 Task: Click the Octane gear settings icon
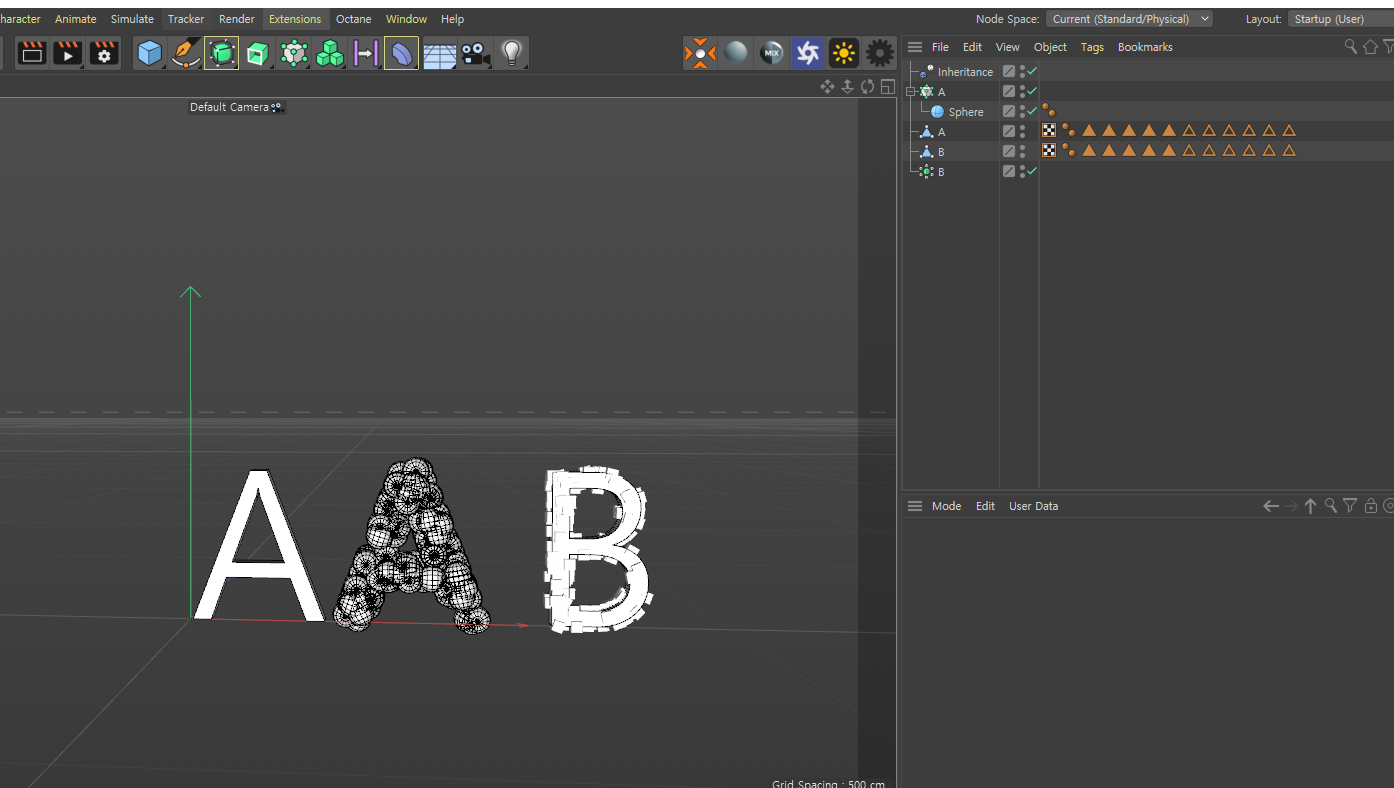[x=879, y=53]
